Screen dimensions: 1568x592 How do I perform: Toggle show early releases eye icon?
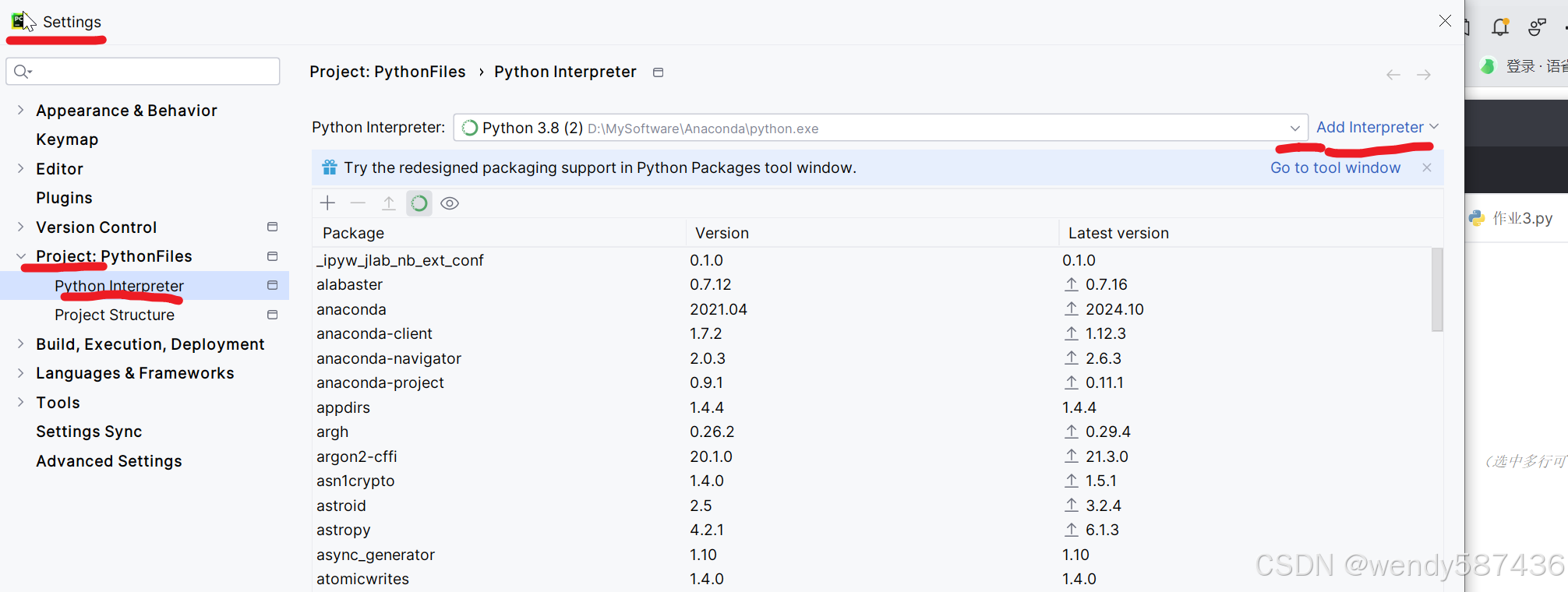[x=450, y=203]
